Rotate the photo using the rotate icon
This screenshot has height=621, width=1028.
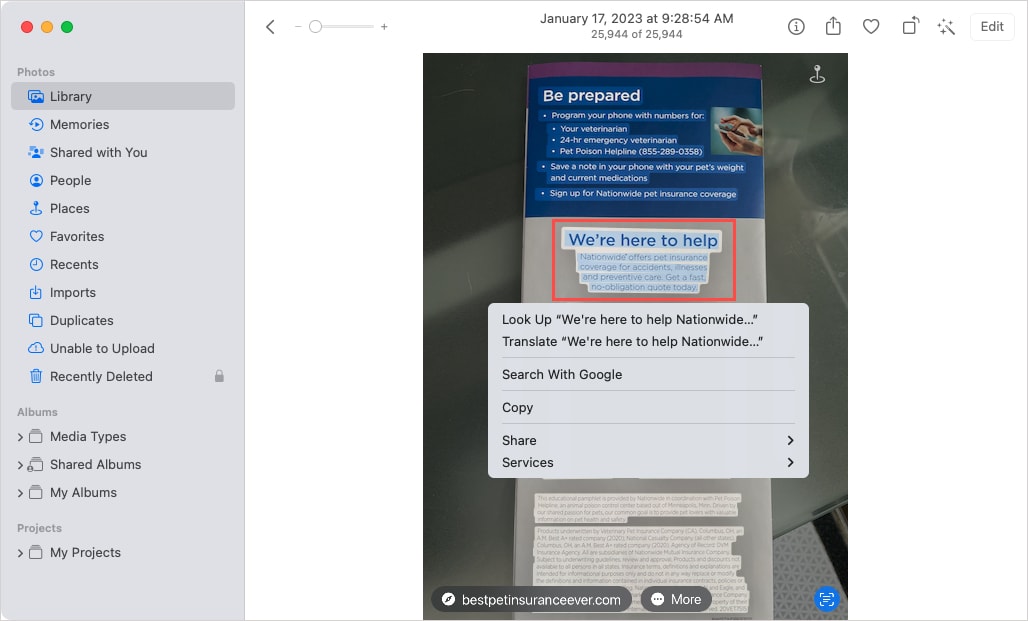(910, 27)
